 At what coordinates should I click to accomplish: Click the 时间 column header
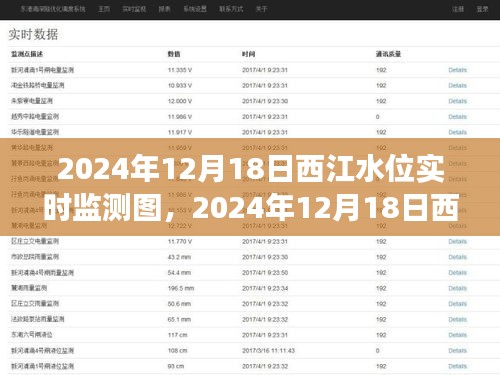click(x=249, y=54)
